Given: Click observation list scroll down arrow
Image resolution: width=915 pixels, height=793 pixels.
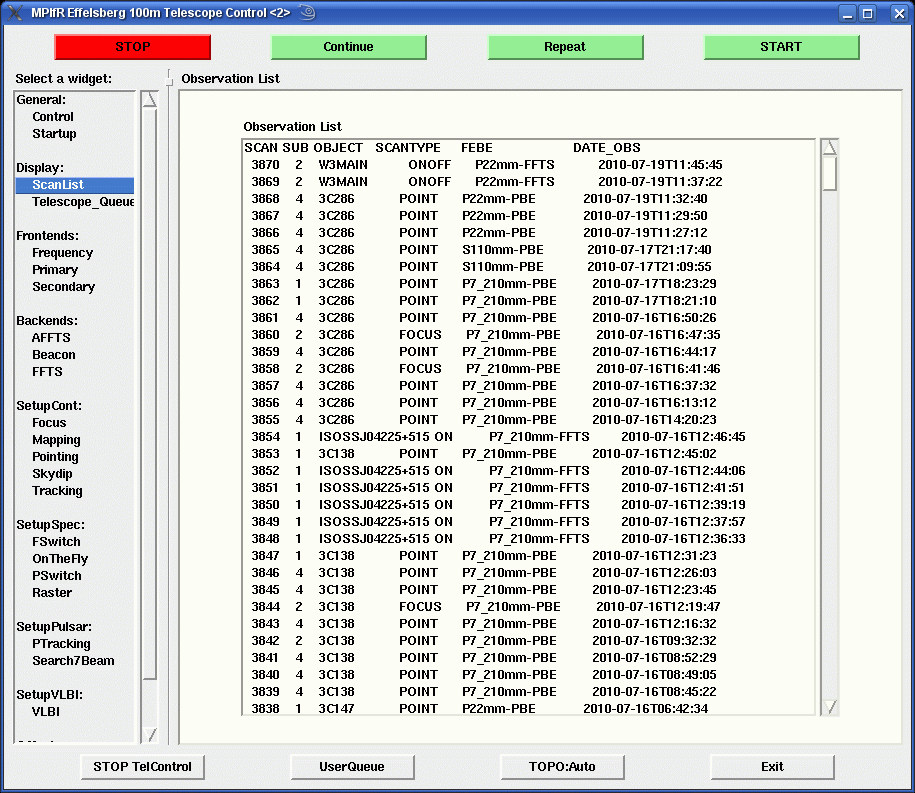Looking at the screenshot, I should [829, 707].
